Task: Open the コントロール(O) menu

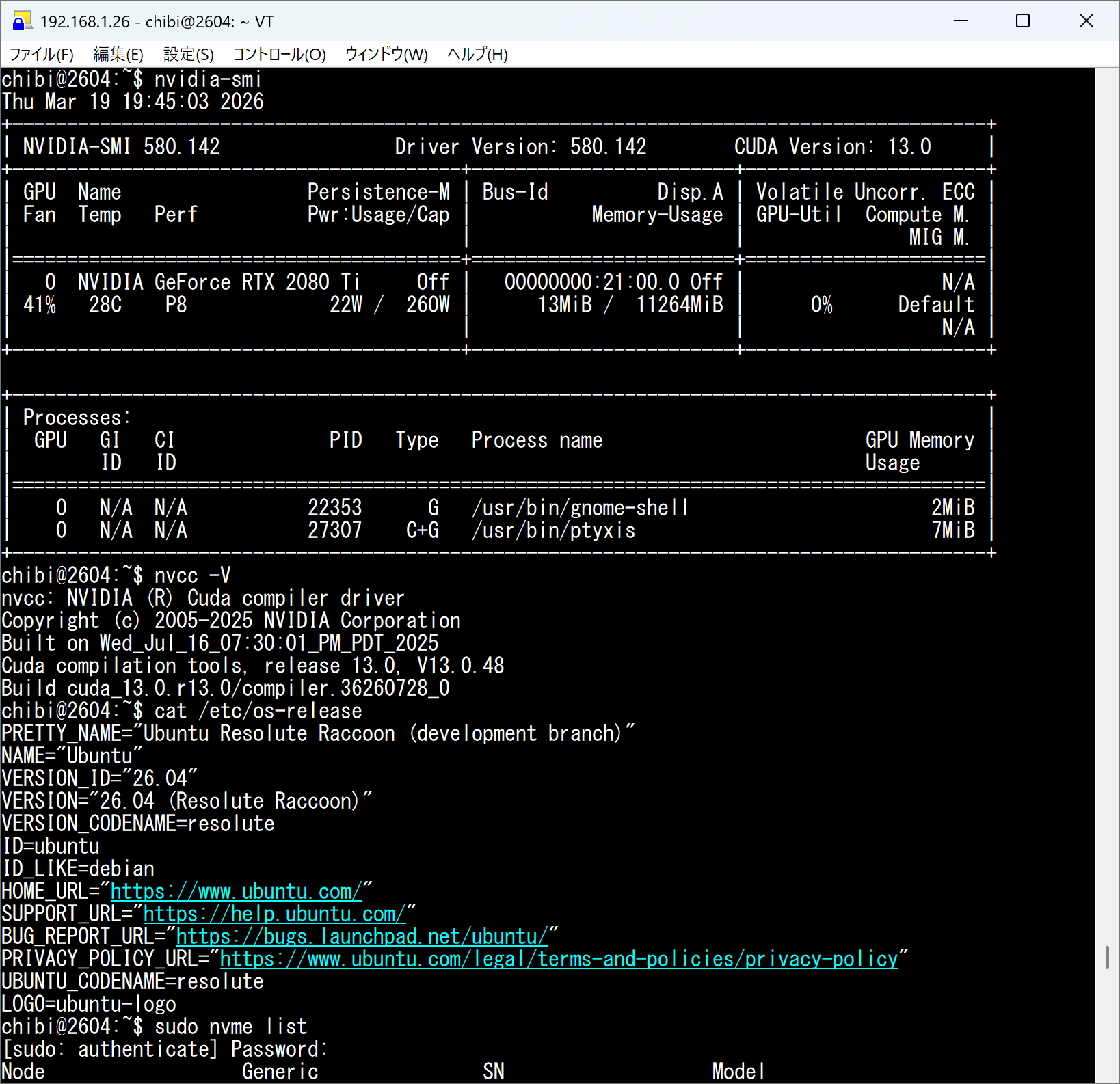Action: pyautogui.click(x=279, y=54)
